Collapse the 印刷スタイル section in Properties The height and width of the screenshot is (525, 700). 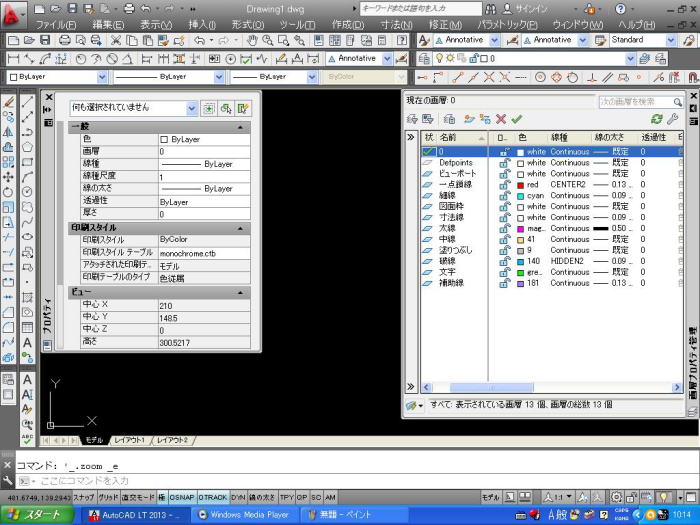point(240,228)
